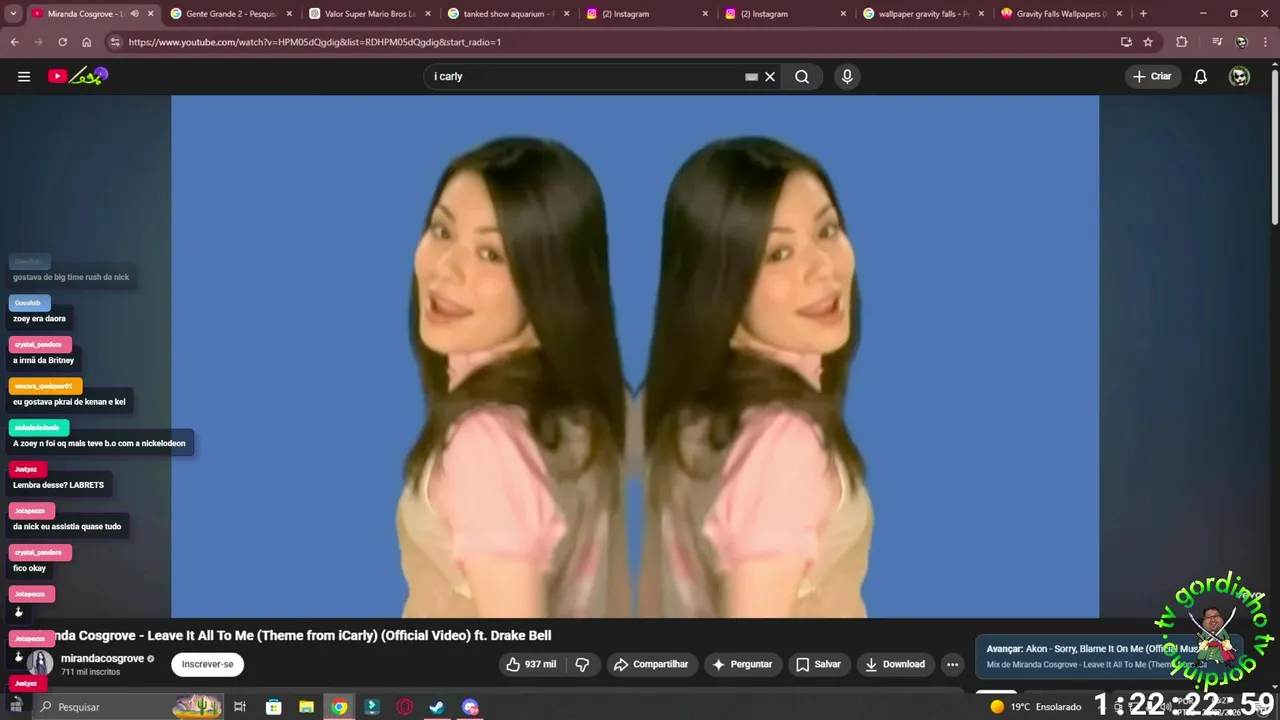Open the mirandacosgrove channel avatar
1280x720 pixels.
[40, 663]
